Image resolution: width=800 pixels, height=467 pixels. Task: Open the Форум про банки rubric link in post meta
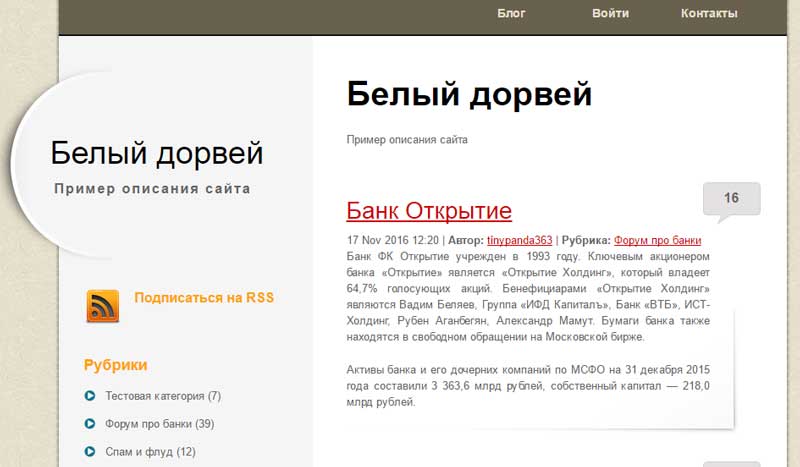pyautogui.click(x=657, y=240)
